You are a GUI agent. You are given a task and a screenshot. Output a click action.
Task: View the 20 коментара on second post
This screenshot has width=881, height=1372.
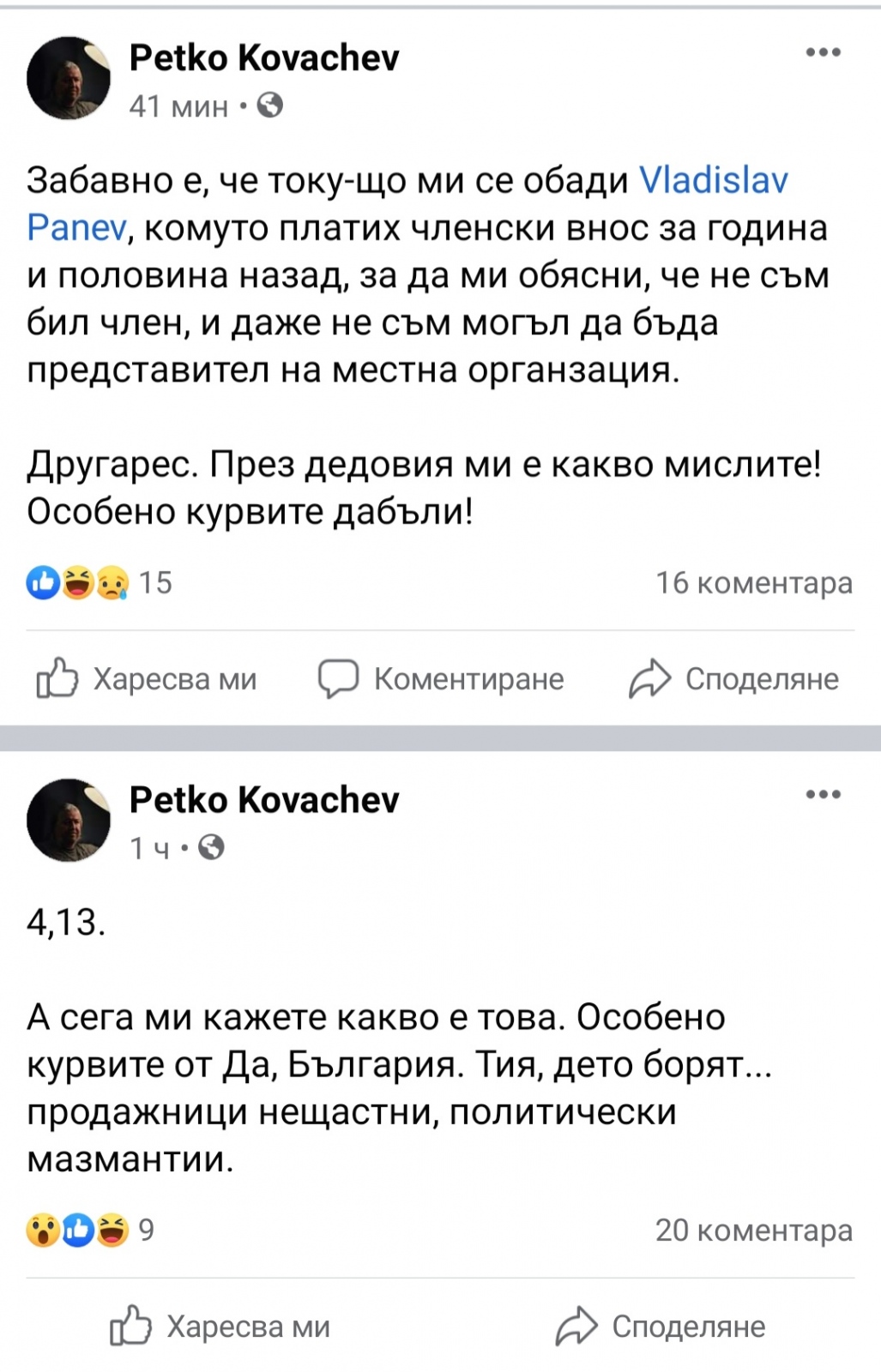coord(754,1231)
